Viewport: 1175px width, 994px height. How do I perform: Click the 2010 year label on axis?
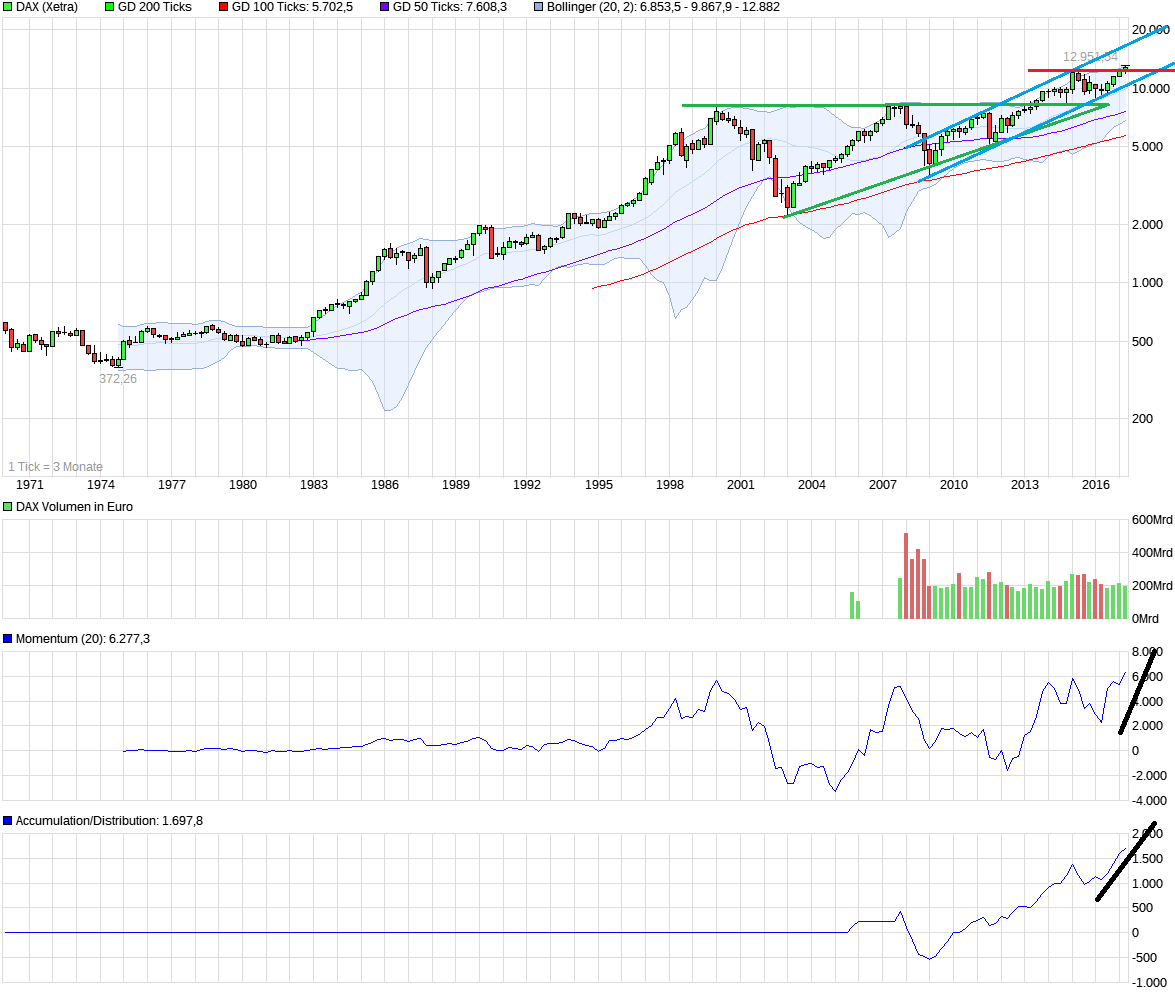coord(954,484)
